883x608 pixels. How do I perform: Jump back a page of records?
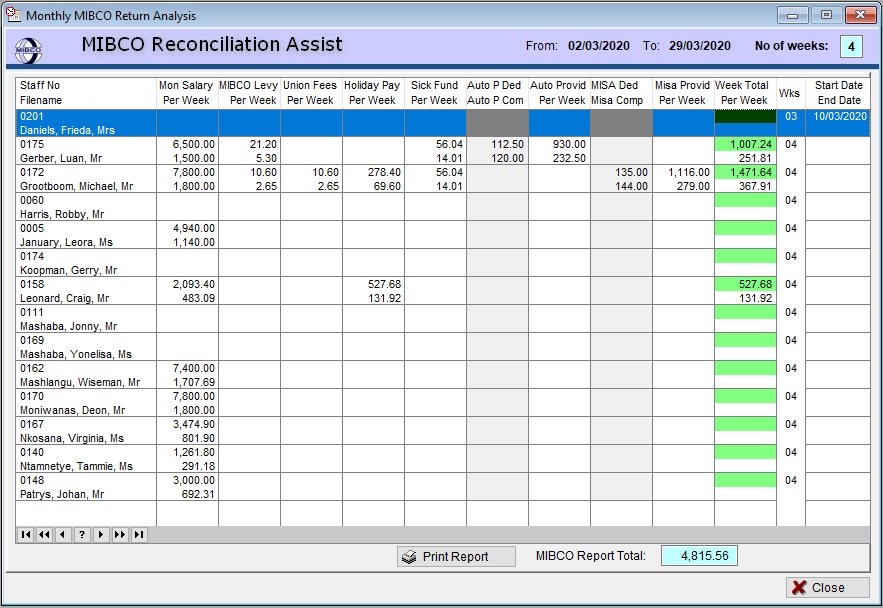tap(44, 534)
